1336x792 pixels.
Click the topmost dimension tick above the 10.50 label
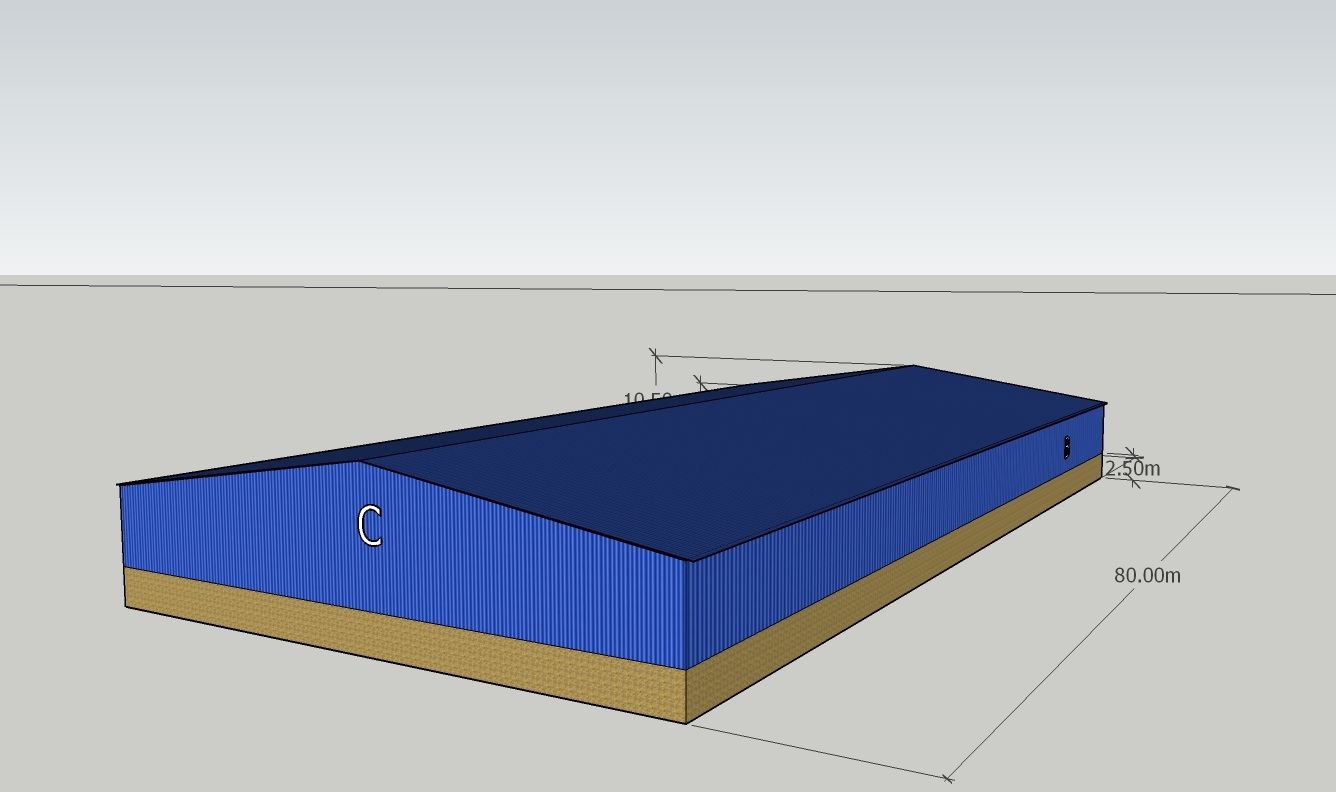[x=655, y=355]
